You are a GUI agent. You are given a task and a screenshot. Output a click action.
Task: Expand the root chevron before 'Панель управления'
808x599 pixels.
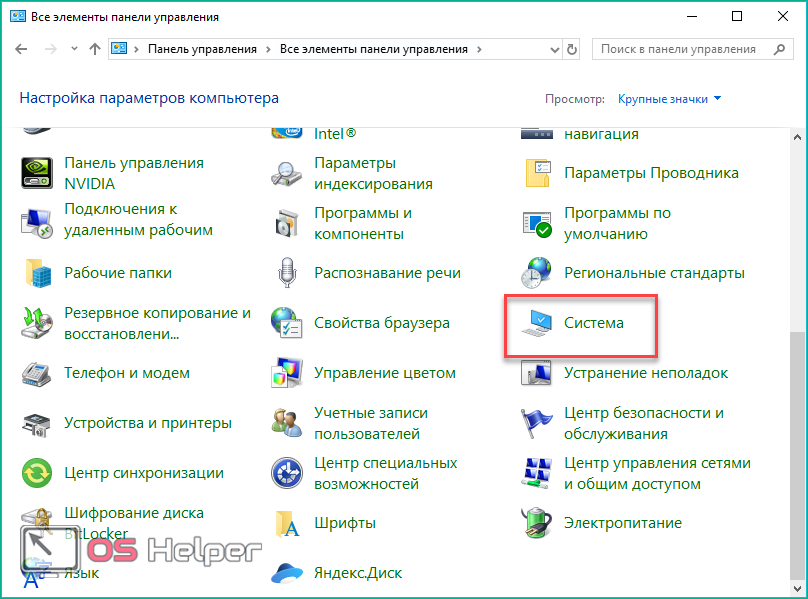[137, 49]
